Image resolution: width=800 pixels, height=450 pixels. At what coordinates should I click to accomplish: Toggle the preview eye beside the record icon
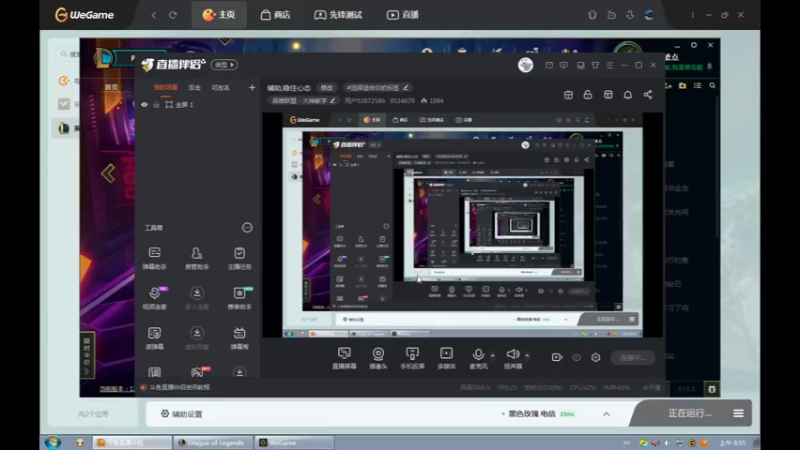click(577, 358)
